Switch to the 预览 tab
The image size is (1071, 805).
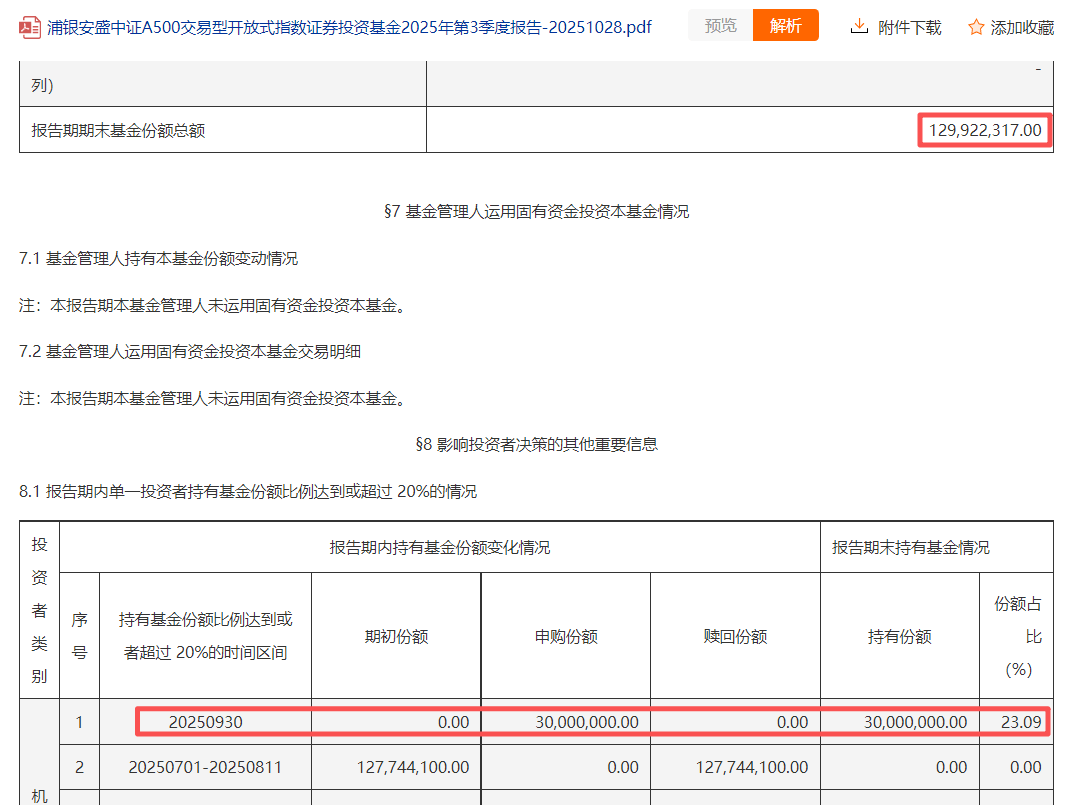pos(720,26)
